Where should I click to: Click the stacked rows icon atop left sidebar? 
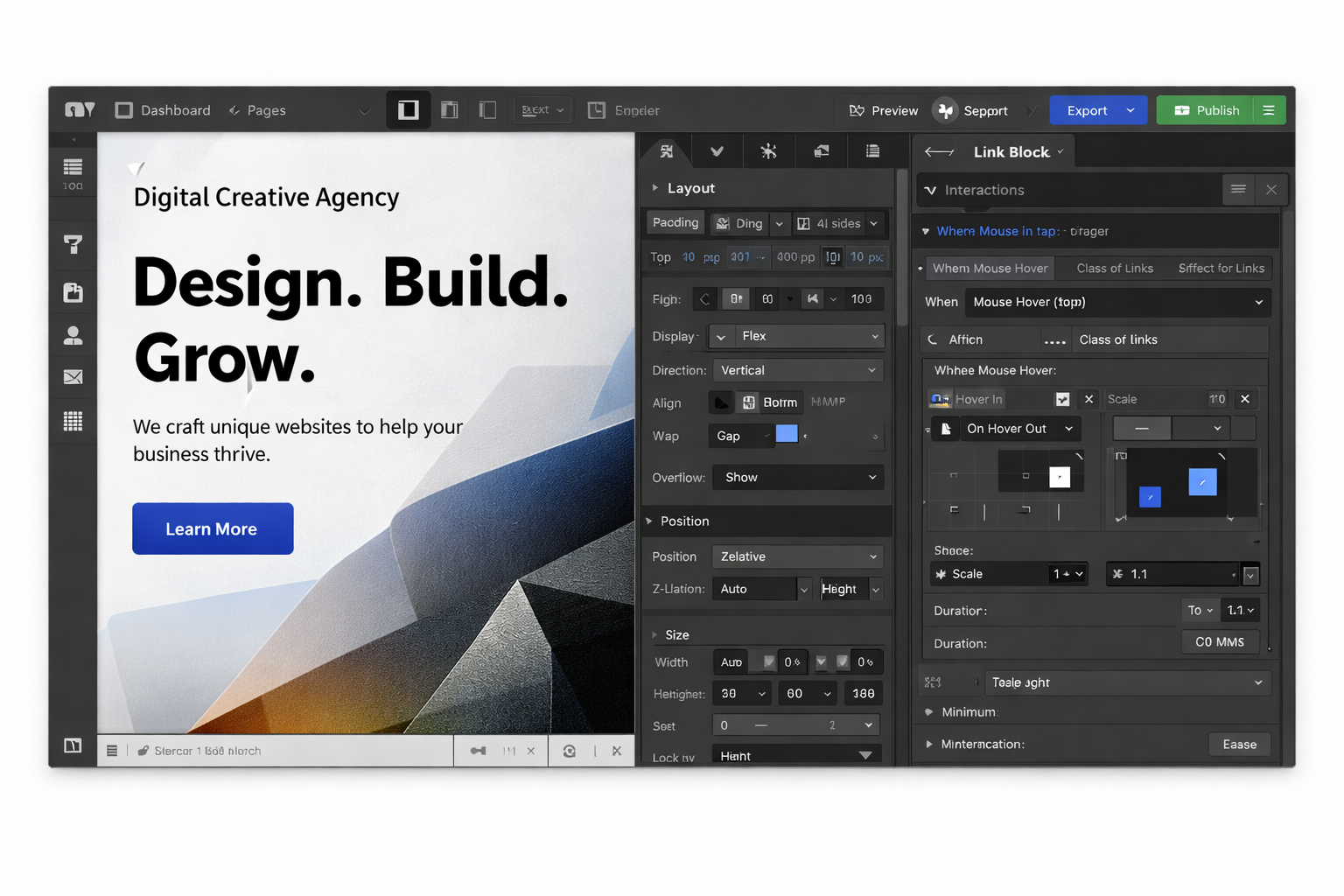(73, 166)
